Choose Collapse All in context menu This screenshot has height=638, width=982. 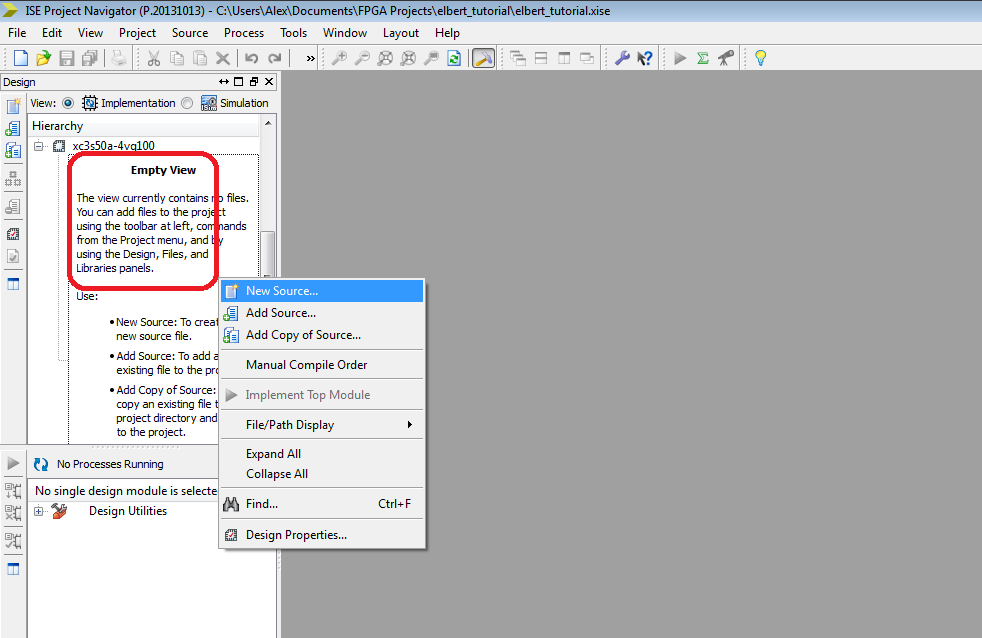coord(322,474)
